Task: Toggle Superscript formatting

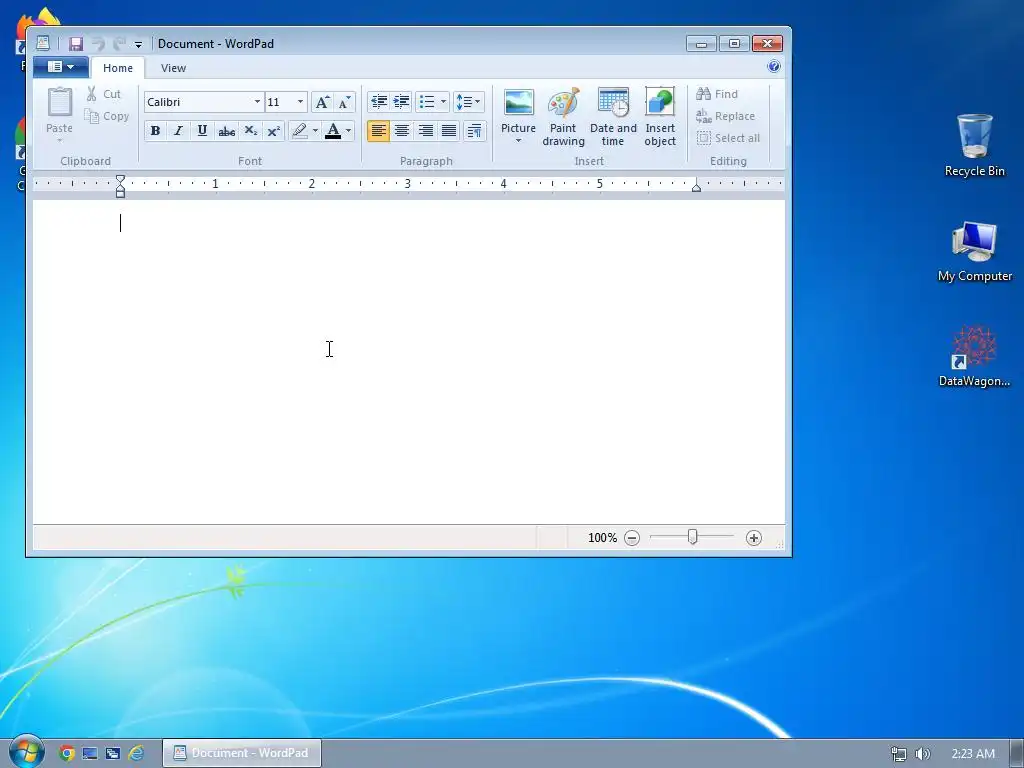Action: (274, 131)
